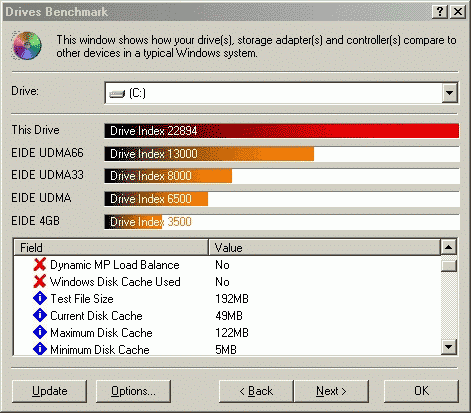Click the question mark help button in title bar
This screenshot has height=413, width=471.
[x=440, y=12]
